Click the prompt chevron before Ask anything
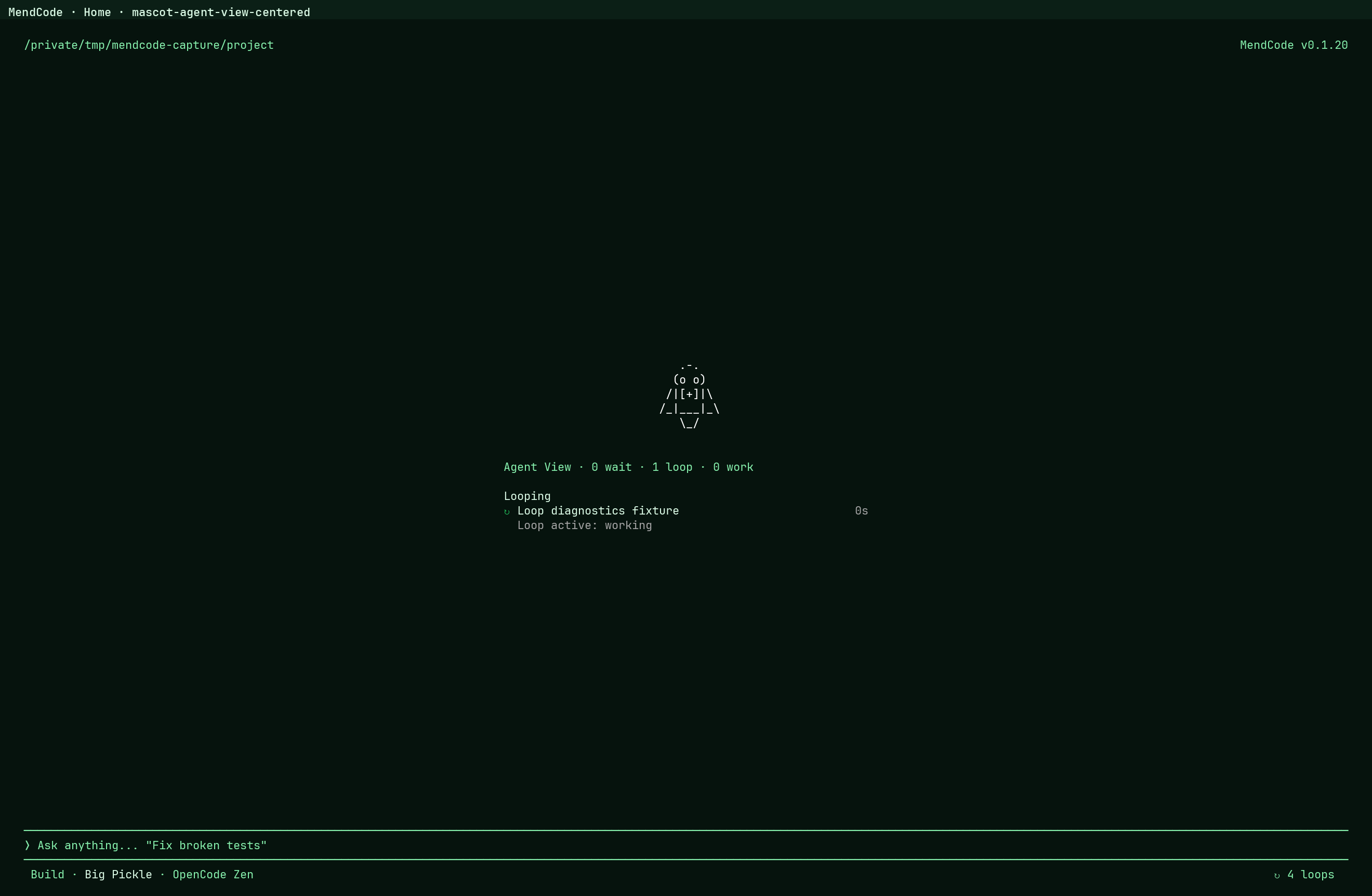Image resolution: width=1372 pixels, height=896 pixels. pos(27,845)
